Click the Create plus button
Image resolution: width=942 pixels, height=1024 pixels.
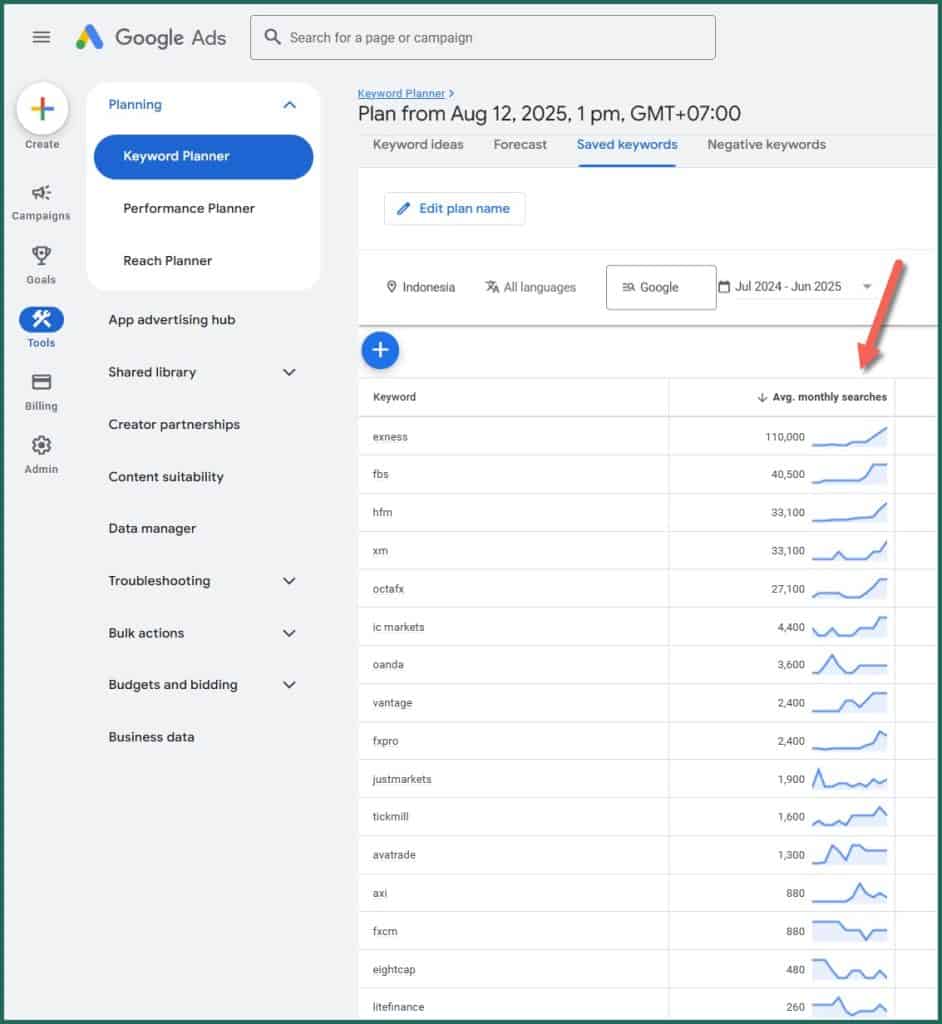tap(42, 108)
